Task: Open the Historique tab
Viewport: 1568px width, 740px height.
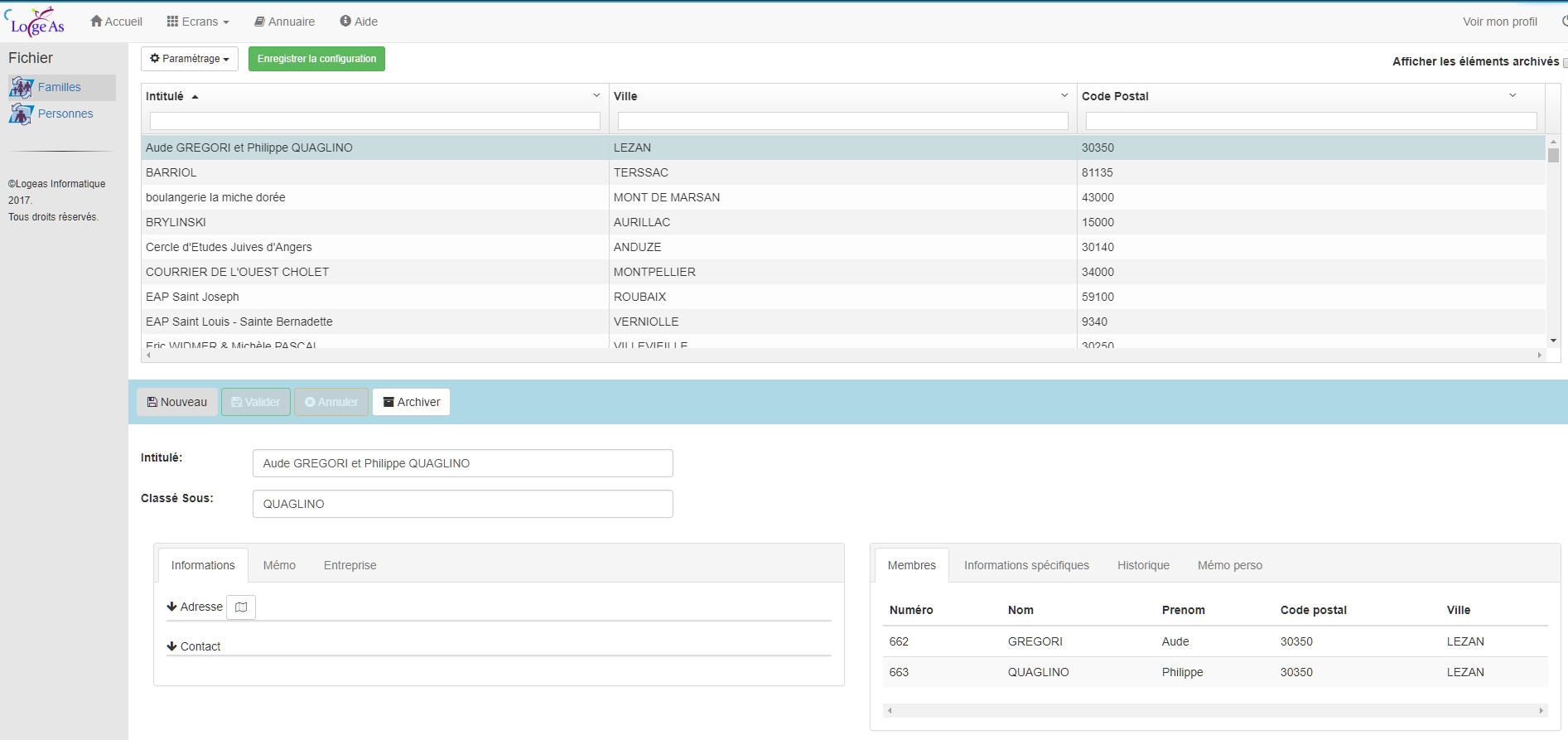Action: click(1143, 565)
